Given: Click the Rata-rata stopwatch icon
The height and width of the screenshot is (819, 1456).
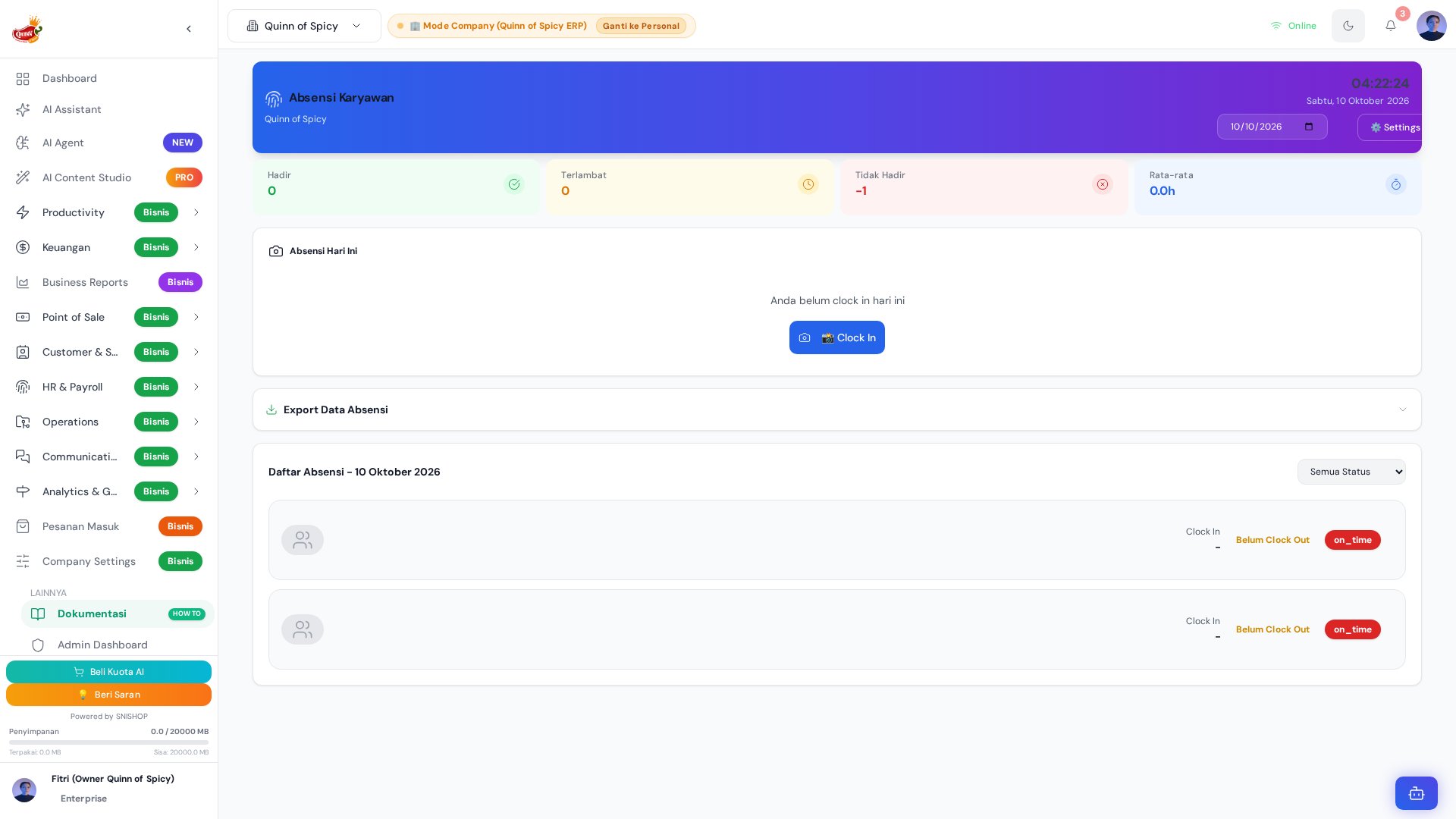Looking at the screenshot, I should pos(1396,184).
